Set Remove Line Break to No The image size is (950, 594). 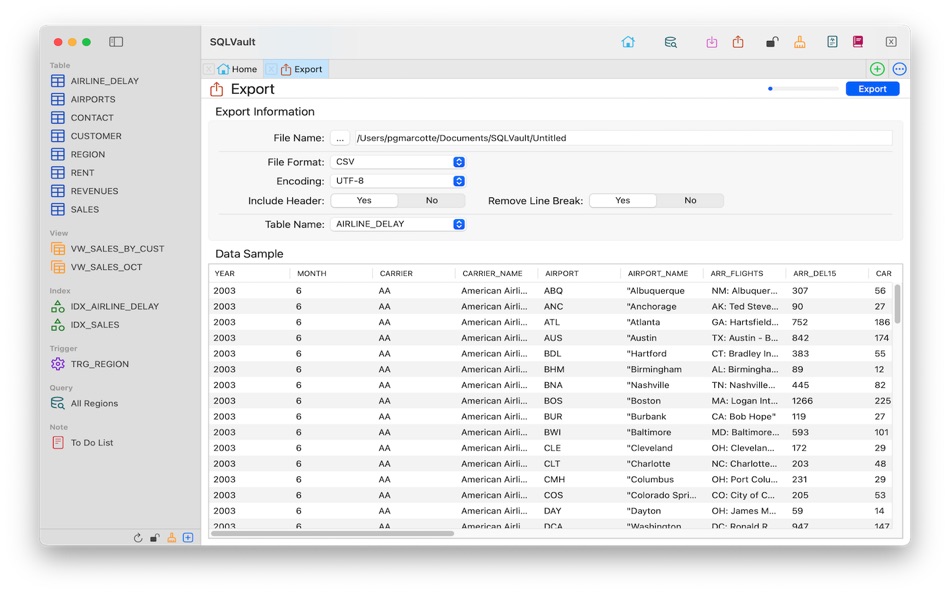point(690,201)
